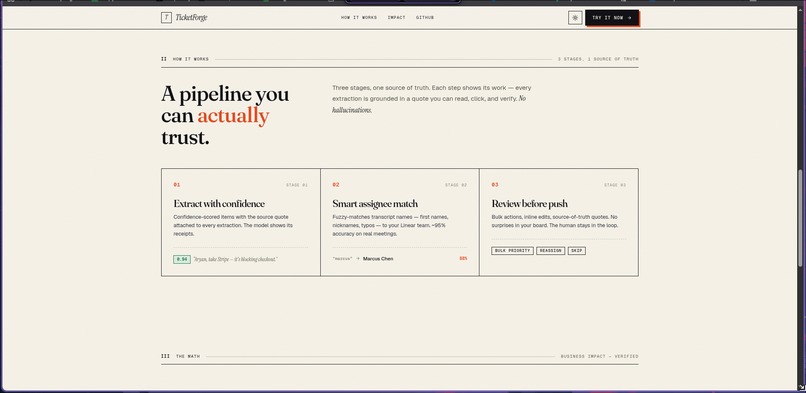Click the Marcus Chen matched name

378,259
